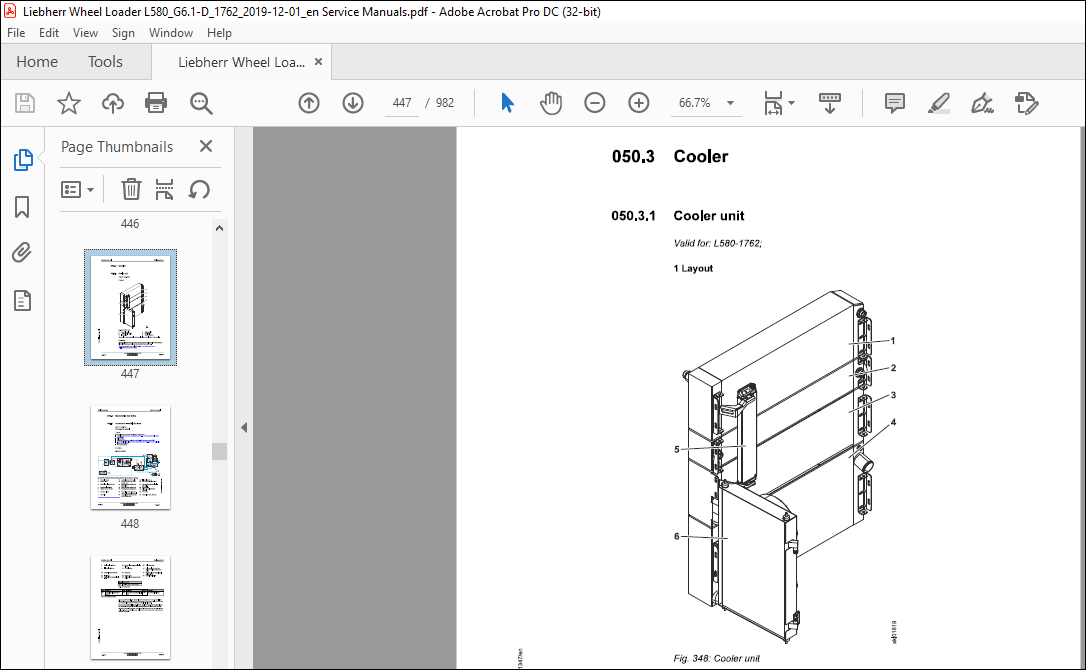Click the thumbnail panel scrollbar thumb
The width and height of the screenshot is (1086, 670).
tap(220, 451)
